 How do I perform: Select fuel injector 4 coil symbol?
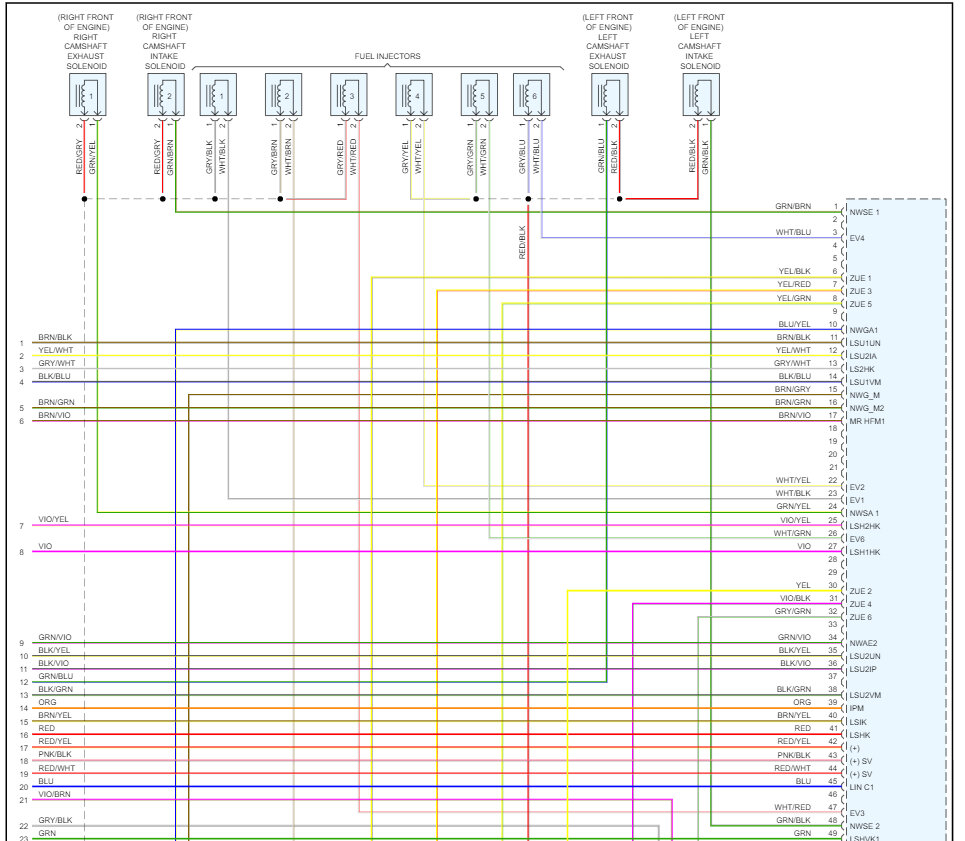tap(414, 94)
